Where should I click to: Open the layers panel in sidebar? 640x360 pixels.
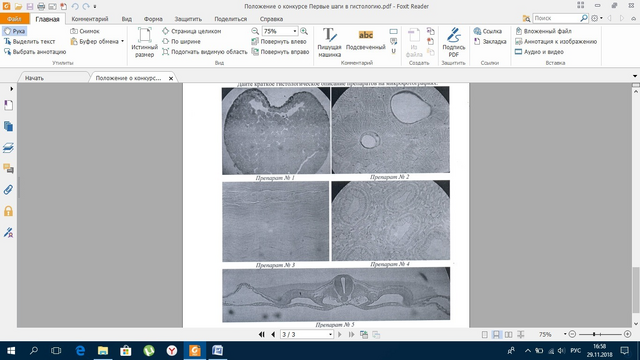point(8,147)
